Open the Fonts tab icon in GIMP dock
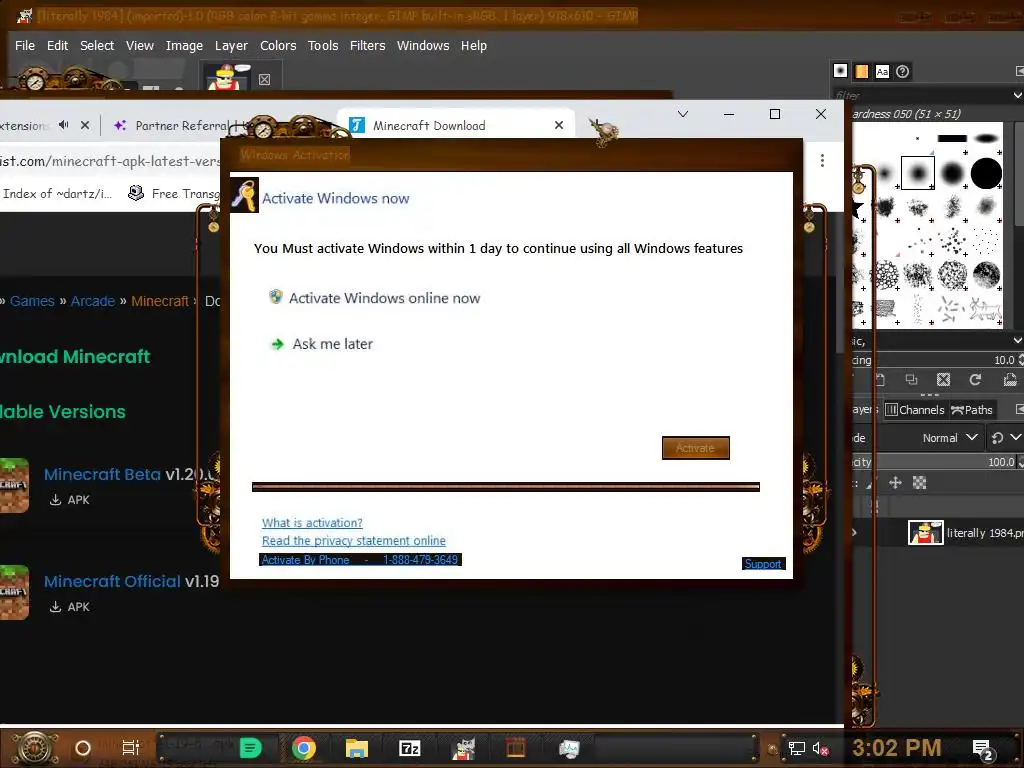The height and width of the screenshot is (768, 1024). (882, 71)
